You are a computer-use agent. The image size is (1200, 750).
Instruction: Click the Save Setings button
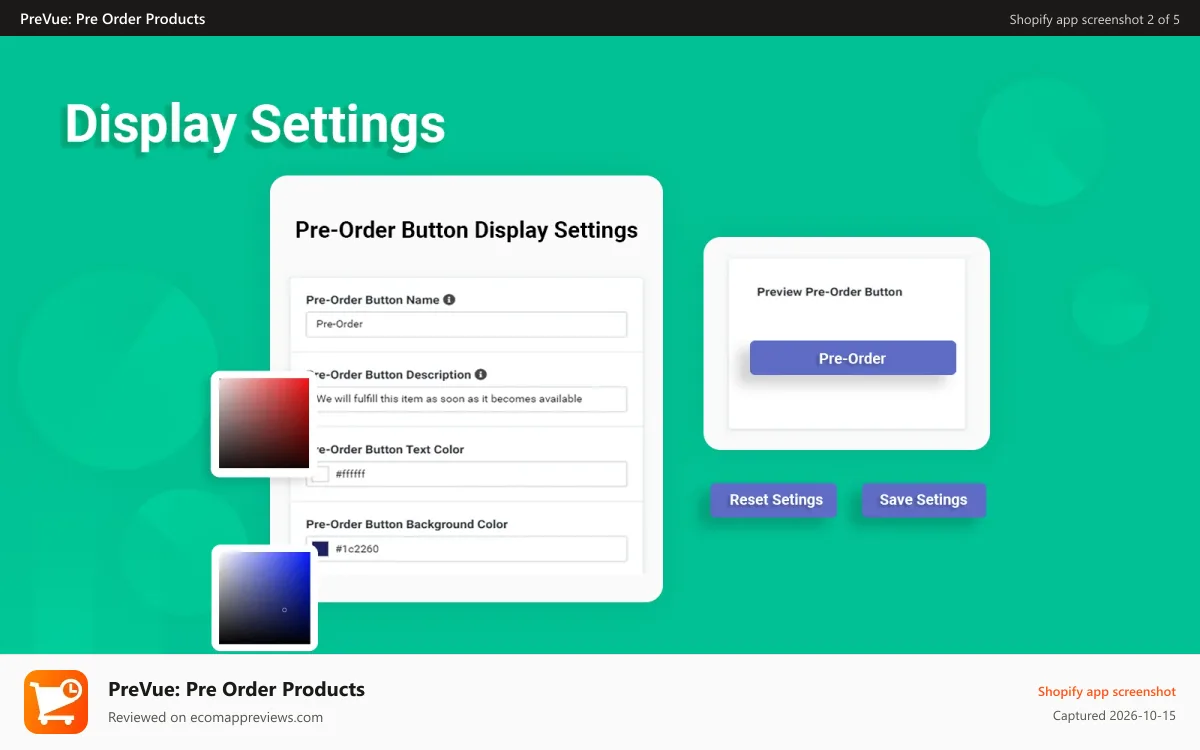coord(923,500)
